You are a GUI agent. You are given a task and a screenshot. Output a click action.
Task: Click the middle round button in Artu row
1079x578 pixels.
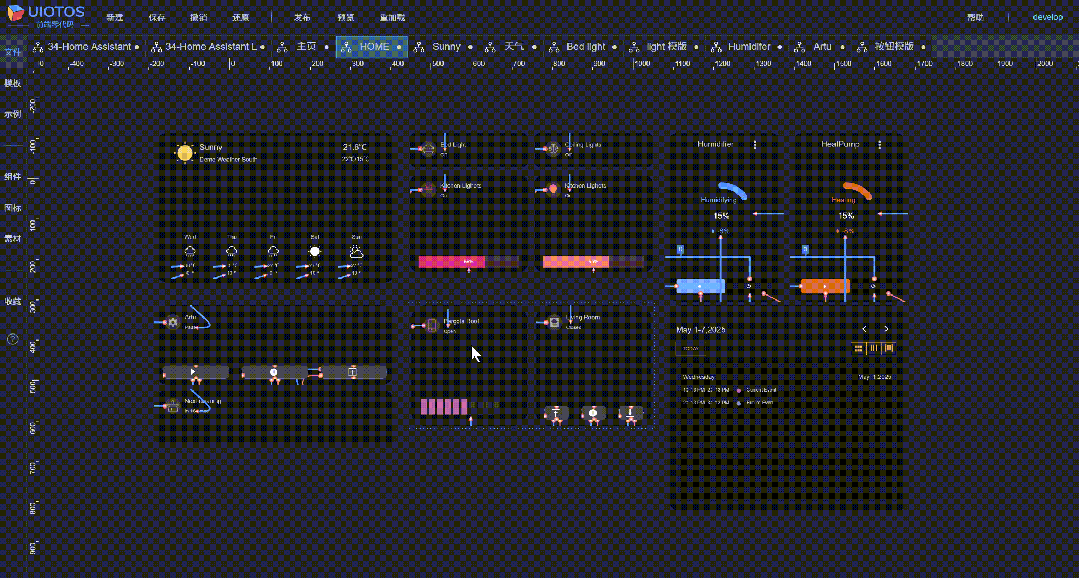273,372
